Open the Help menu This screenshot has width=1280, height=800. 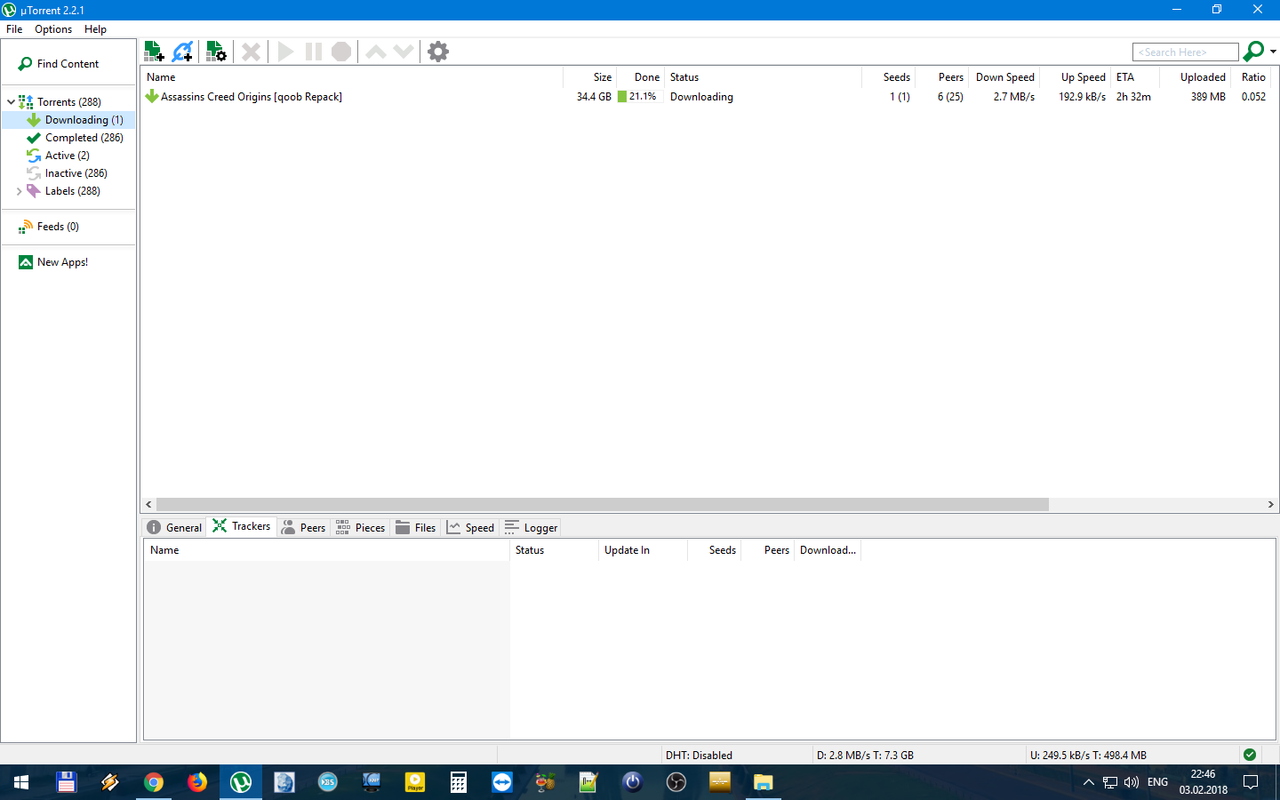pos(95,29)
